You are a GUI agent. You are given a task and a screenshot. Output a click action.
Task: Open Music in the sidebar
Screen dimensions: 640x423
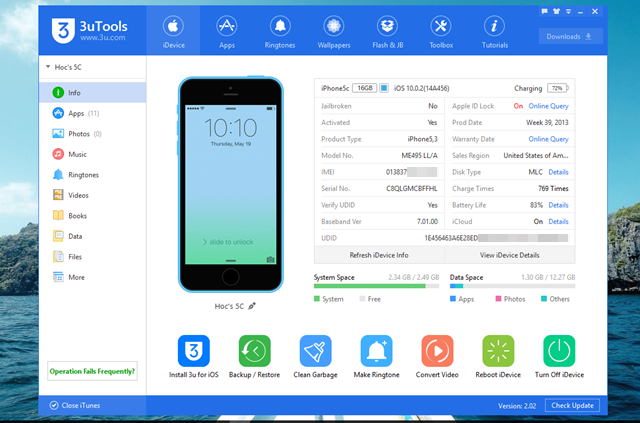pos(93,154)
